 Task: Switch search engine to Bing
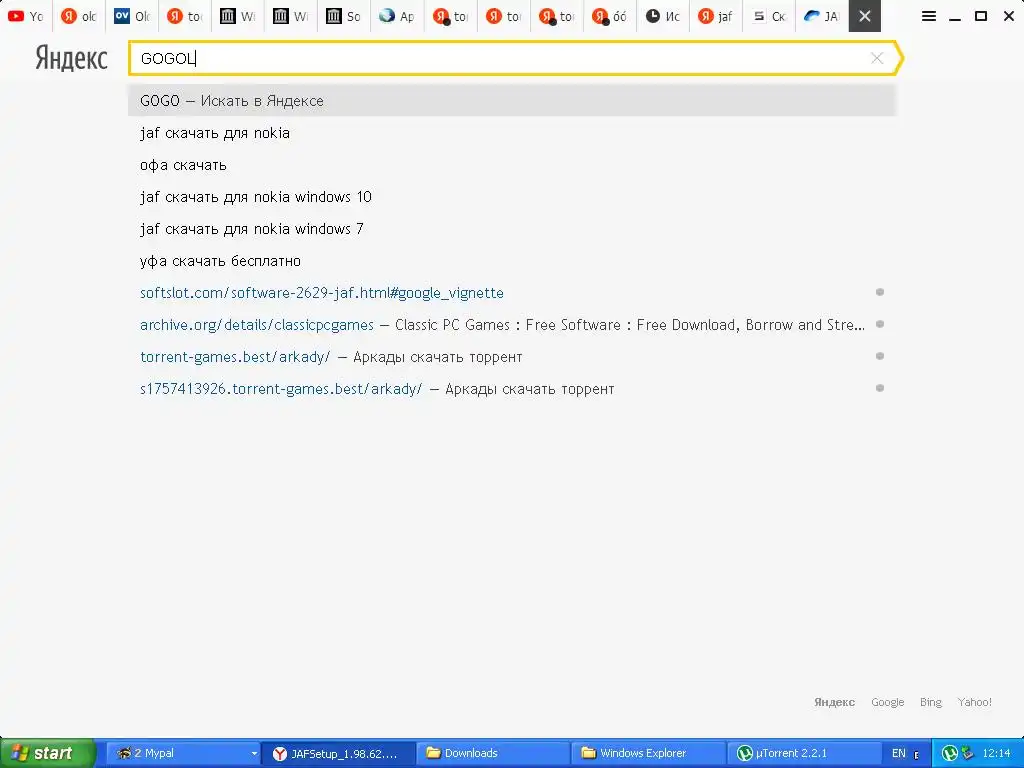(x=931, y=702)
